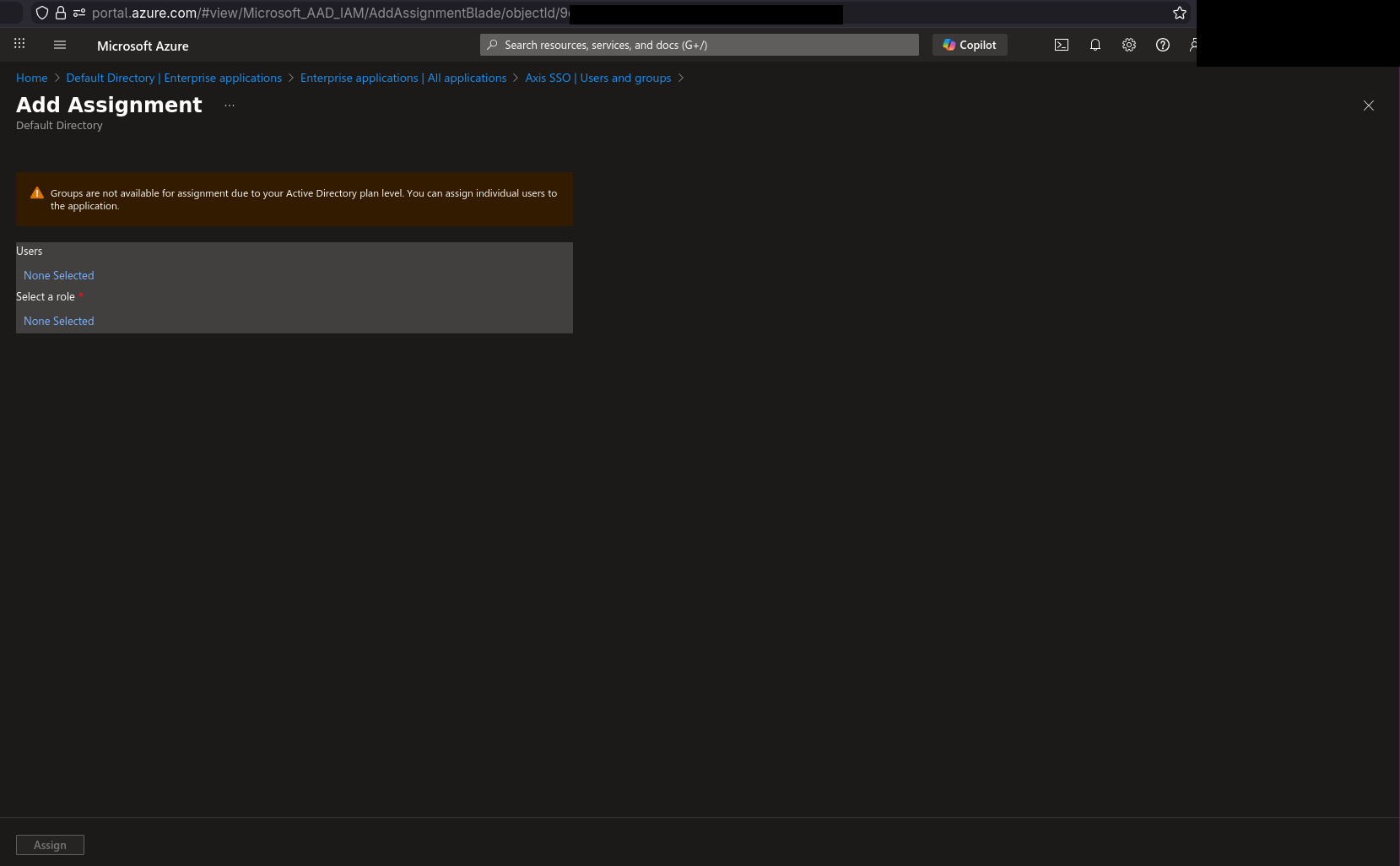The height and width of the screenshot is (866, 1400).
Task: Open the Azure app launcher grid
Action: tap(19, 44)
